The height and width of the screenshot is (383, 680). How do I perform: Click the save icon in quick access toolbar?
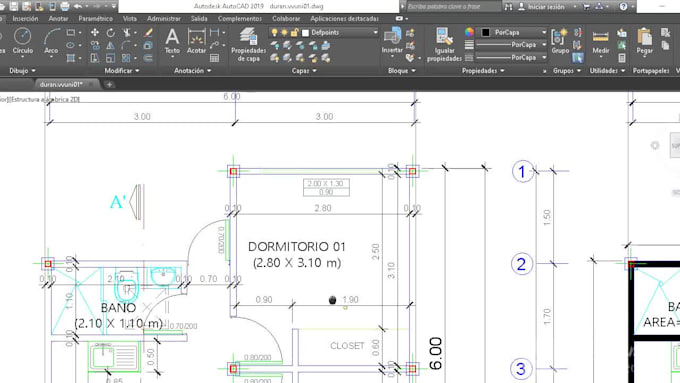(14, 7)
